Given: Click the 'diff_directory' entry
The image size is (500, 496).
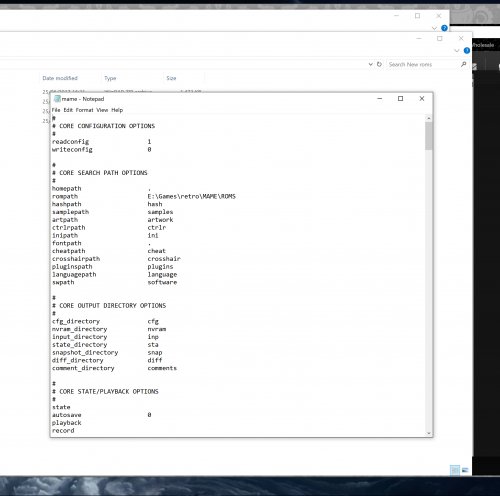Looking at the screenshot, I should point(78,360).
